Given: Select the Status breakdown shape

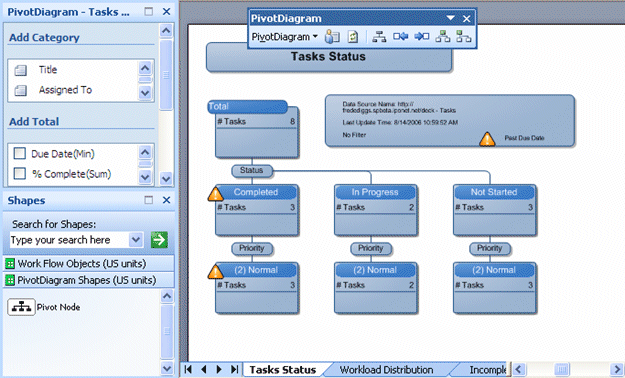Looking at the screenshot, I should click(252, 171).
